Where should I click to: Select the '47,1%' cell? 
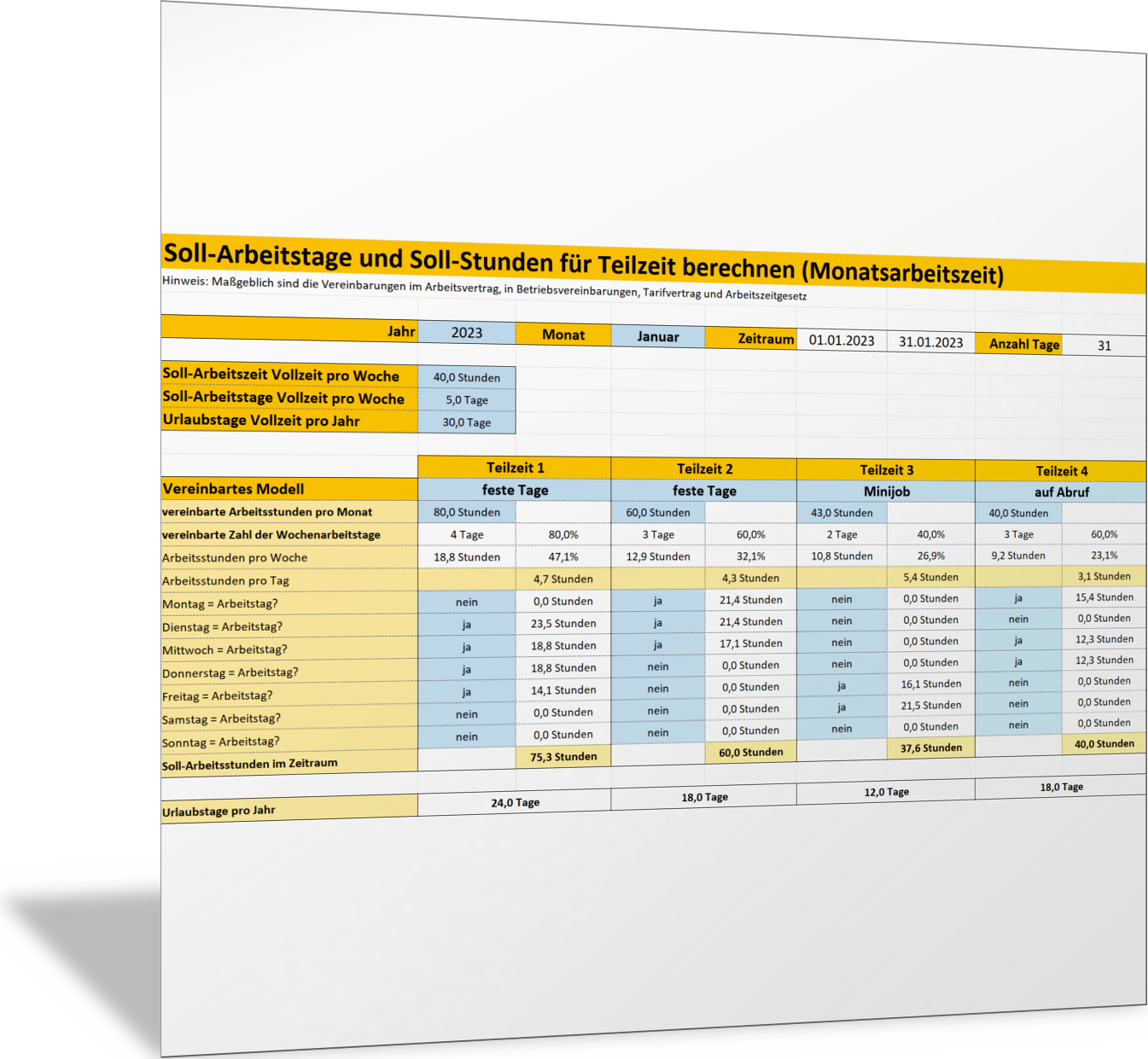point(563,556)
